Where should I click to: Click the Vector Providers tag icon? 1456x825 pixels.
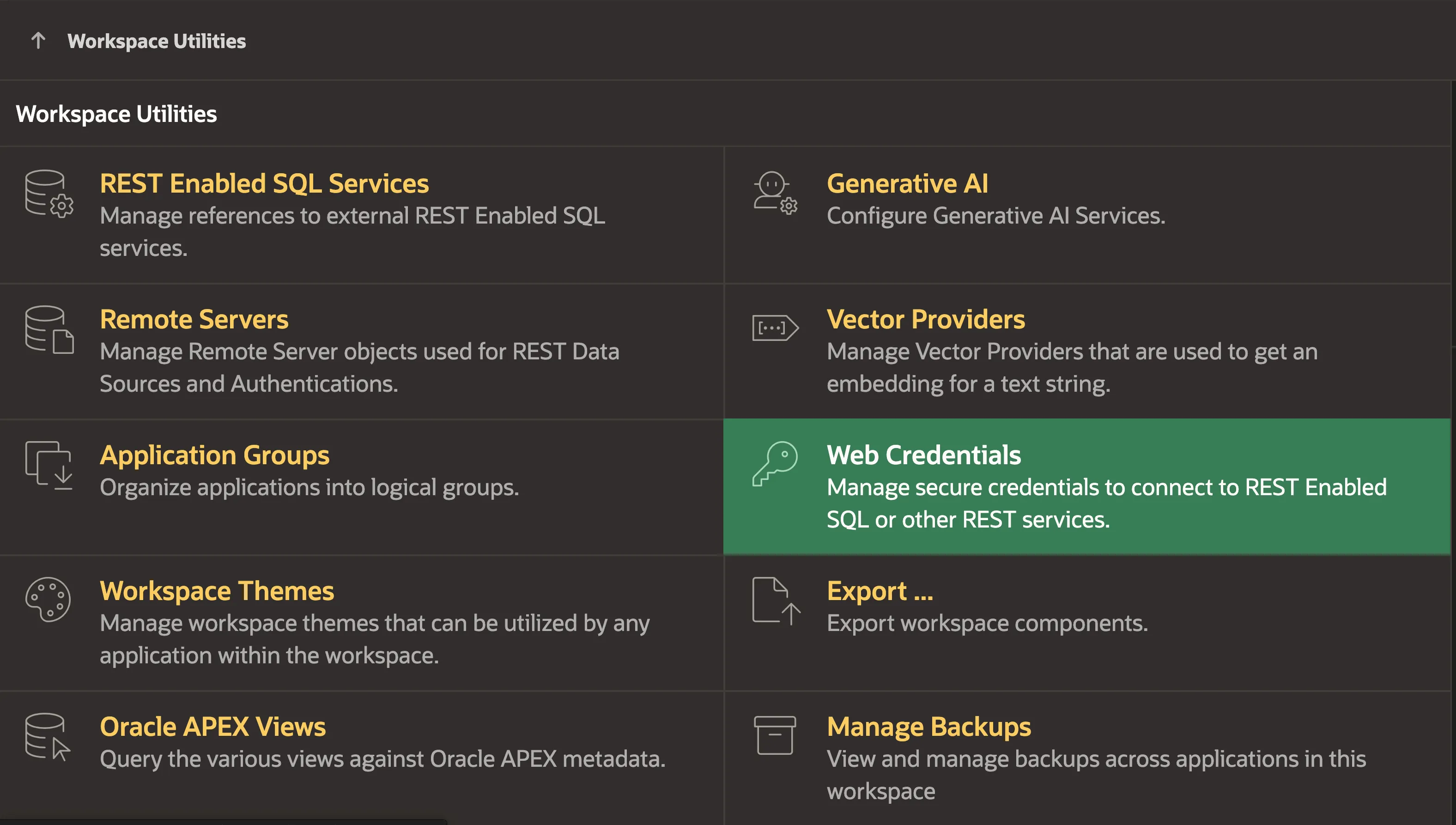point(775,328)
